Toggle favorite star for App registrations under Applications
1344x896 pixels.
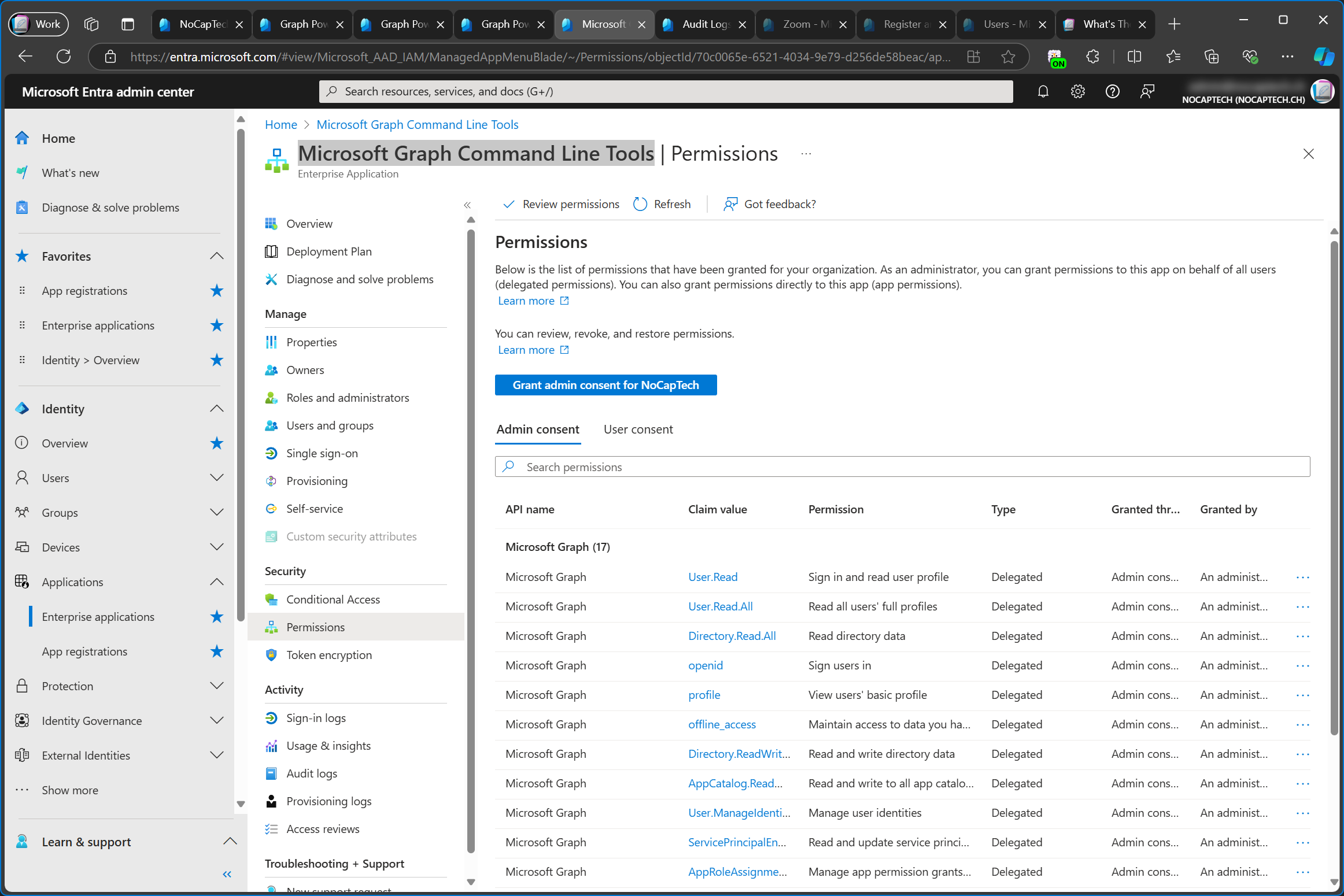pyautogui.click(x=217, y=651)
